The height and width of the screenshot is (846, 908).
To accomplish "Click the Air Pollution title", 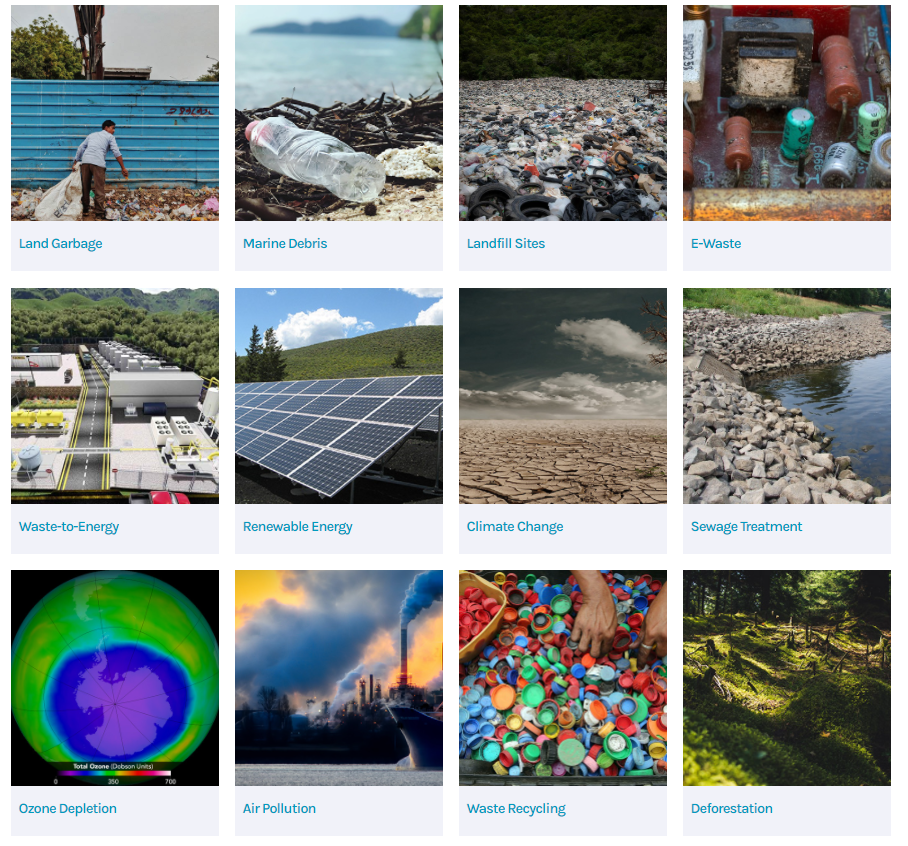I will [279, 809].
